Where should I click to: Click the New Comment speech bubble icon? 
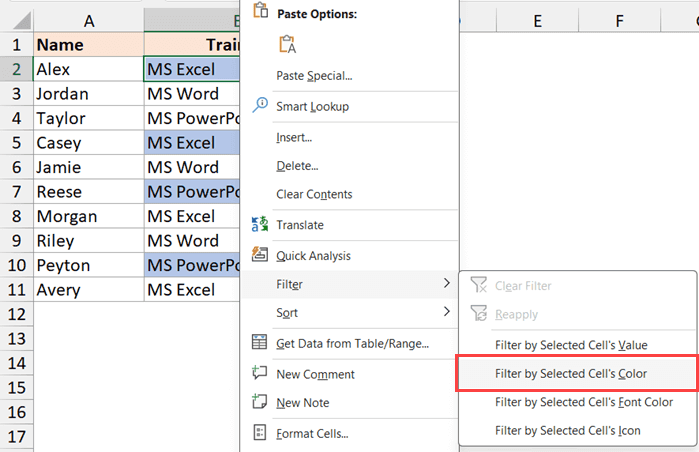pos(259,372)
